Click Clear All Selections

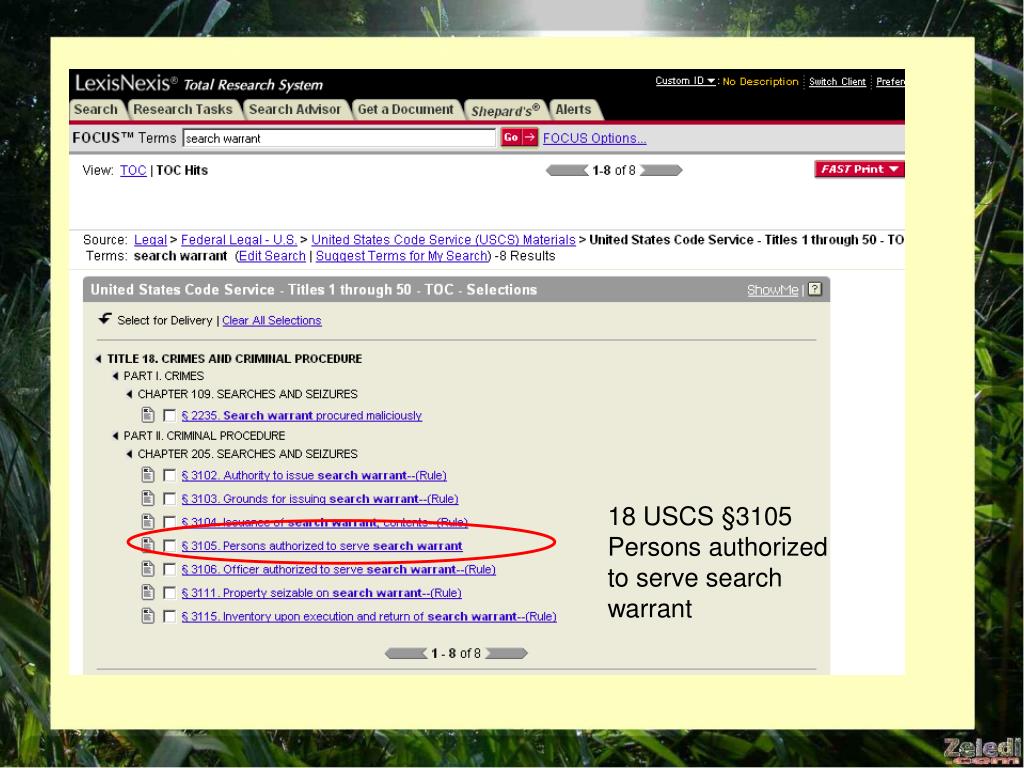pyautogui.click(x=272, y=321)
